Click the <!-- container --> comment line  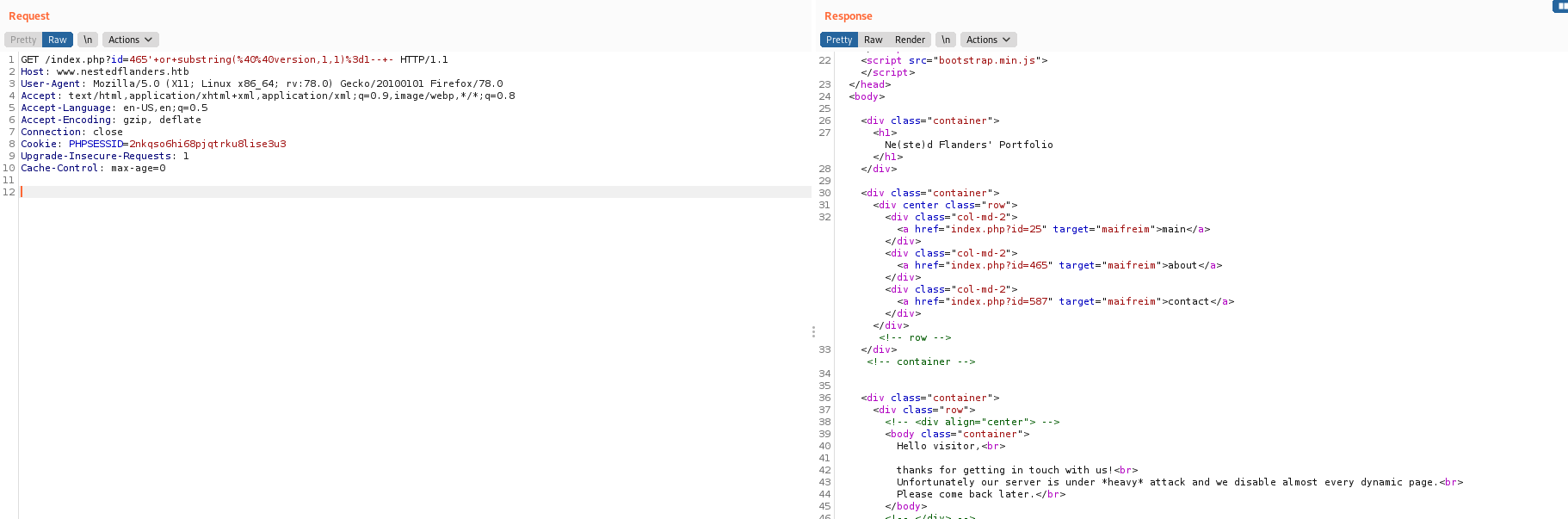(x=921, y=361)
